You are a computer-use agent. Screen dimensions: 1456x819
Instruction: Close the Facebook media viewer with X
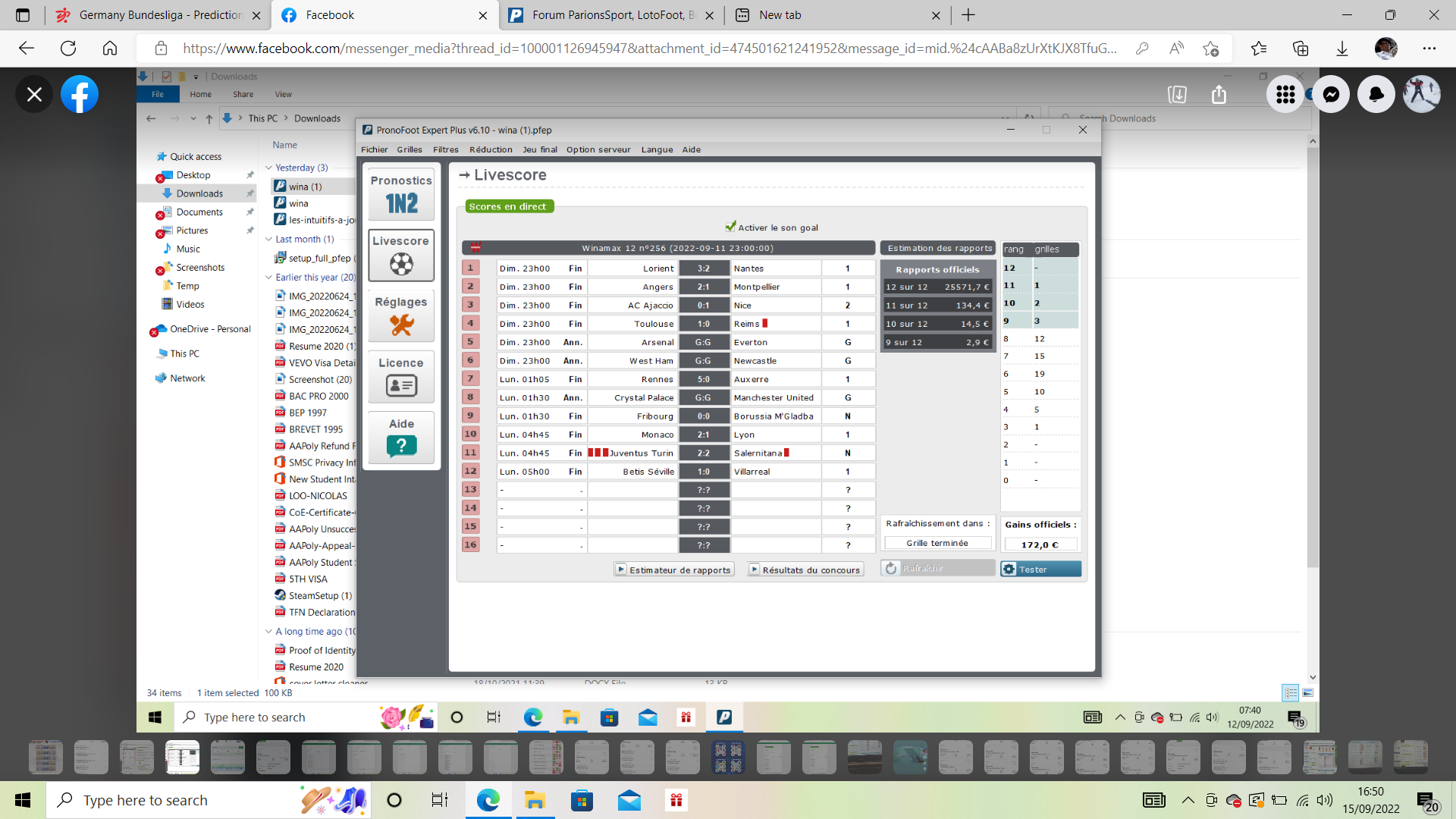[x=34, y=94]
